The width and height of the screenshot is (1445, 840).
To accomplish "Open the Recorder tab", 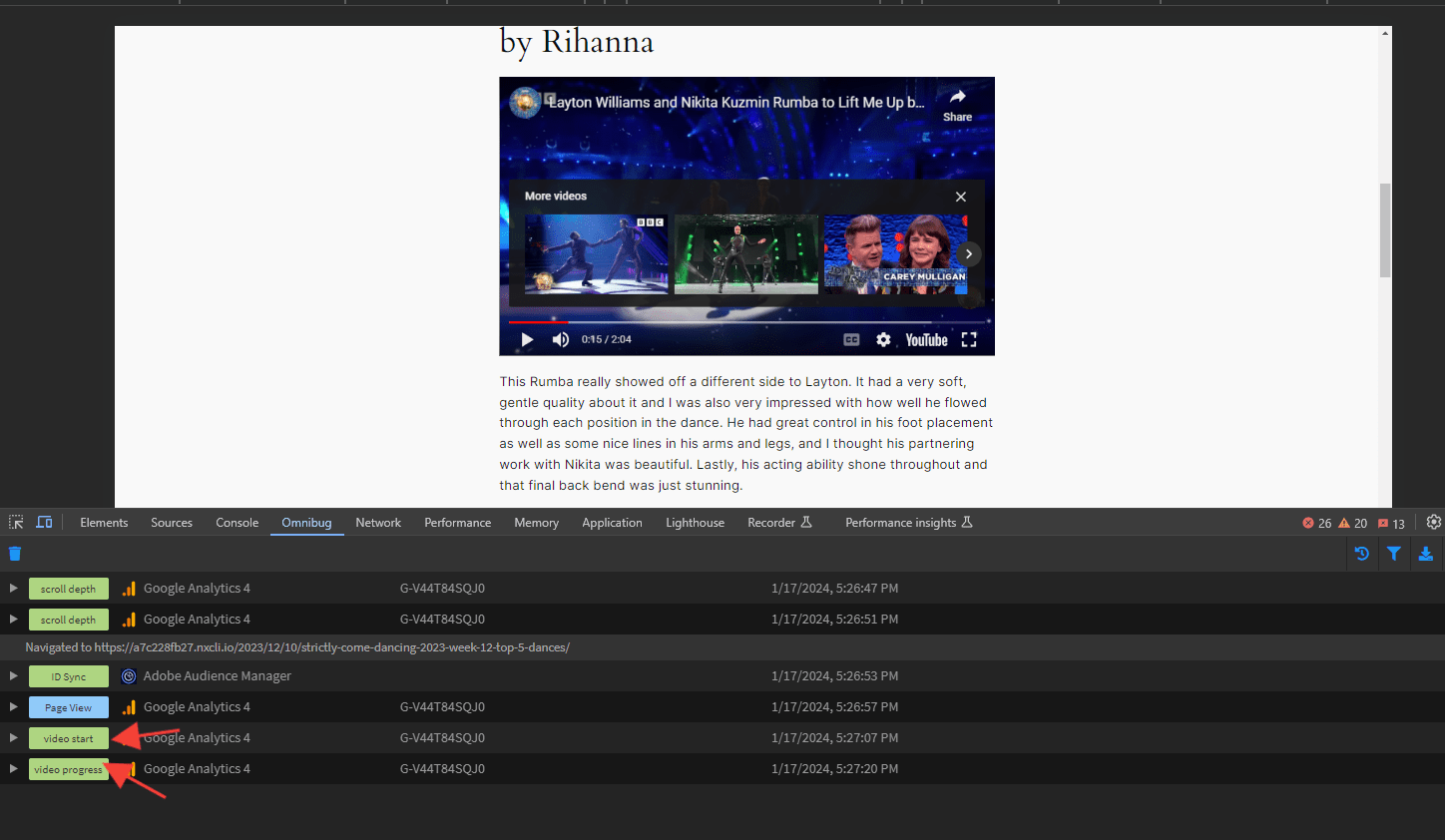I will pos(779,523).
